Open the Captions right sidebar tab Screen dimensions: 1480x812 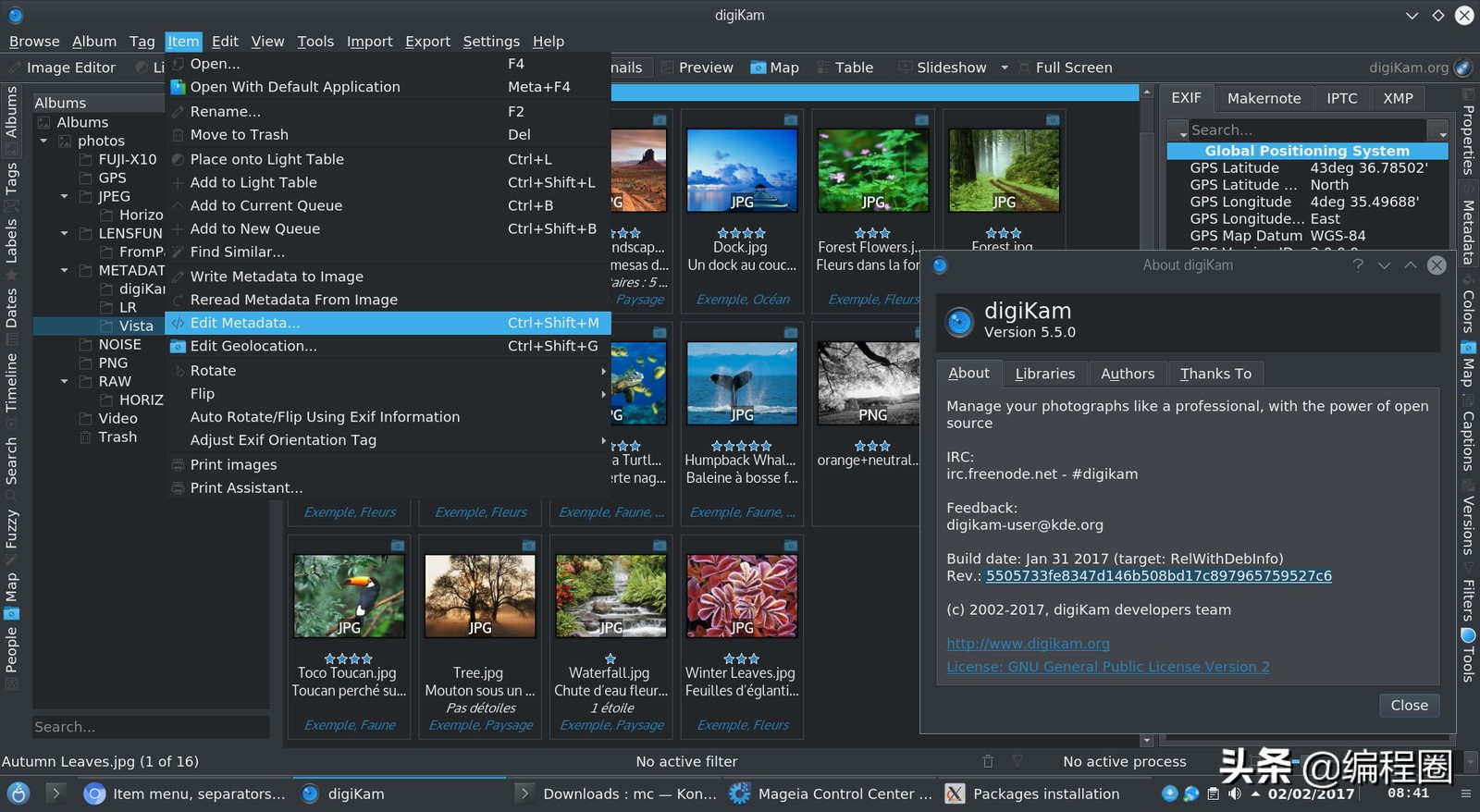tap(1468, 433)
